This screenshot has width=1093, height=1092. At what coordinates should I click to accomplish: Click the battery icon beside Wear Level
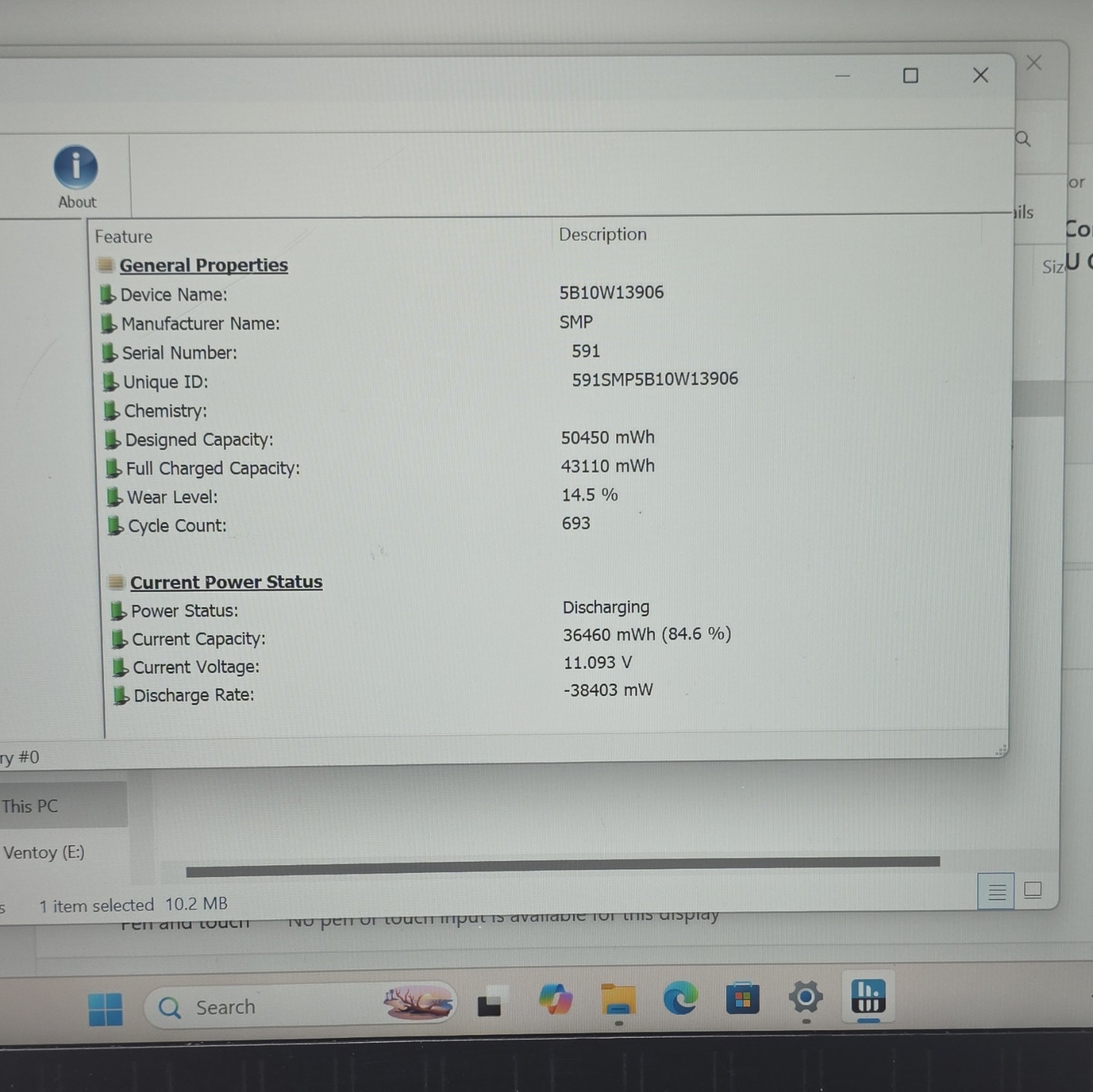(115, 496)
